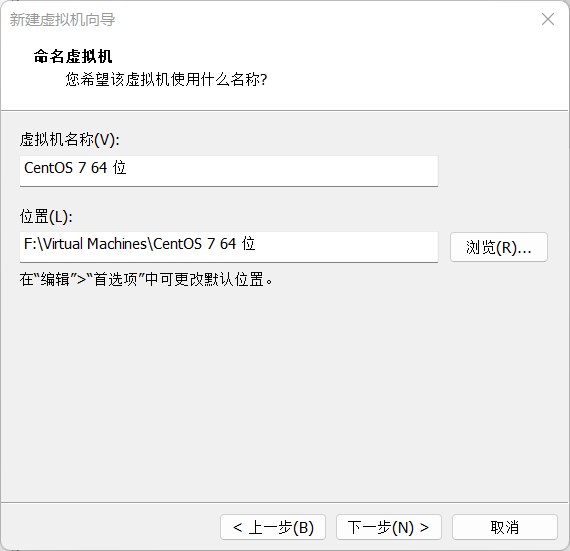This screenshot has height=551, width=570.
Task: Click the "编辑" word in hint
Action: point(55,279)
